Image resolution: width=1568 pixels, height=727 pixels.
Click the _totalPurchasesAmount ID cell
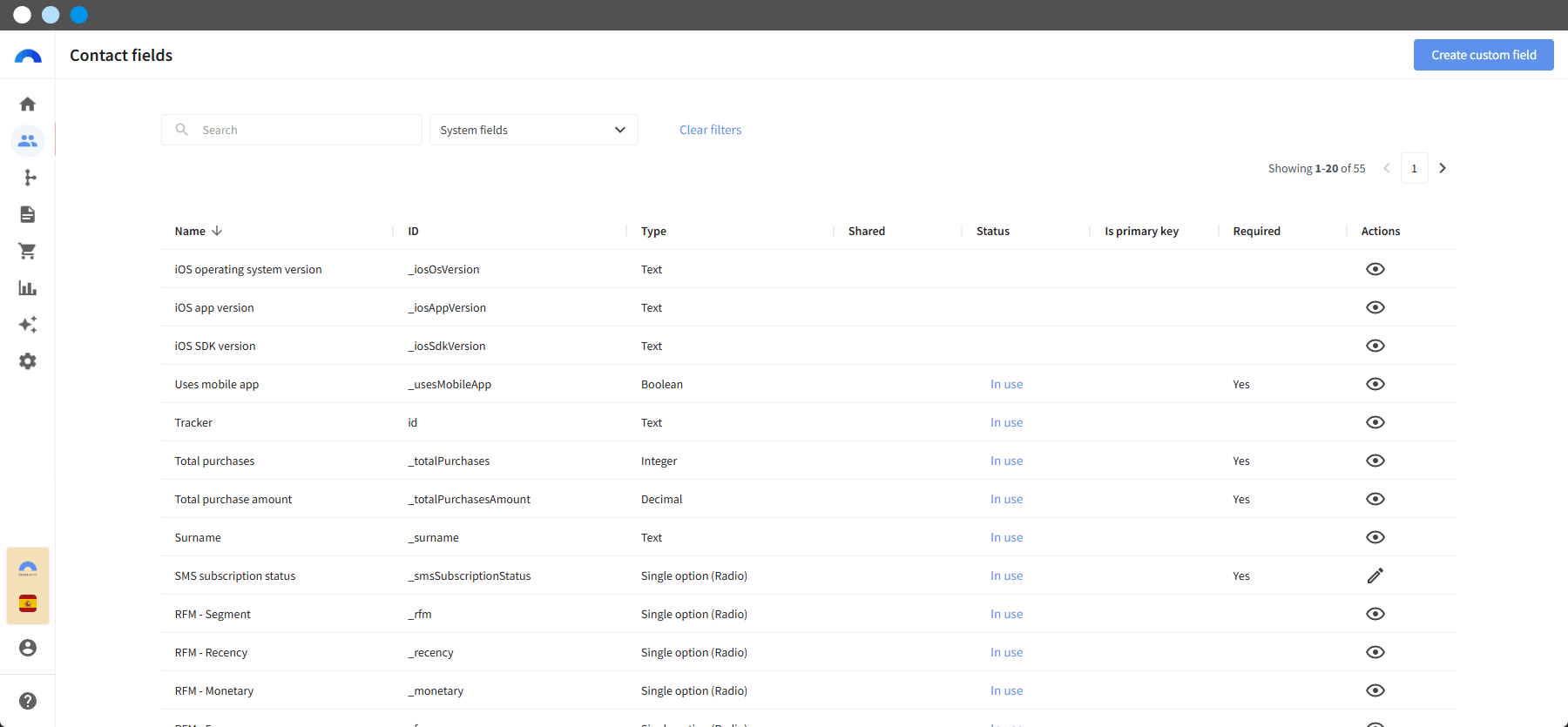click(469, 499)
